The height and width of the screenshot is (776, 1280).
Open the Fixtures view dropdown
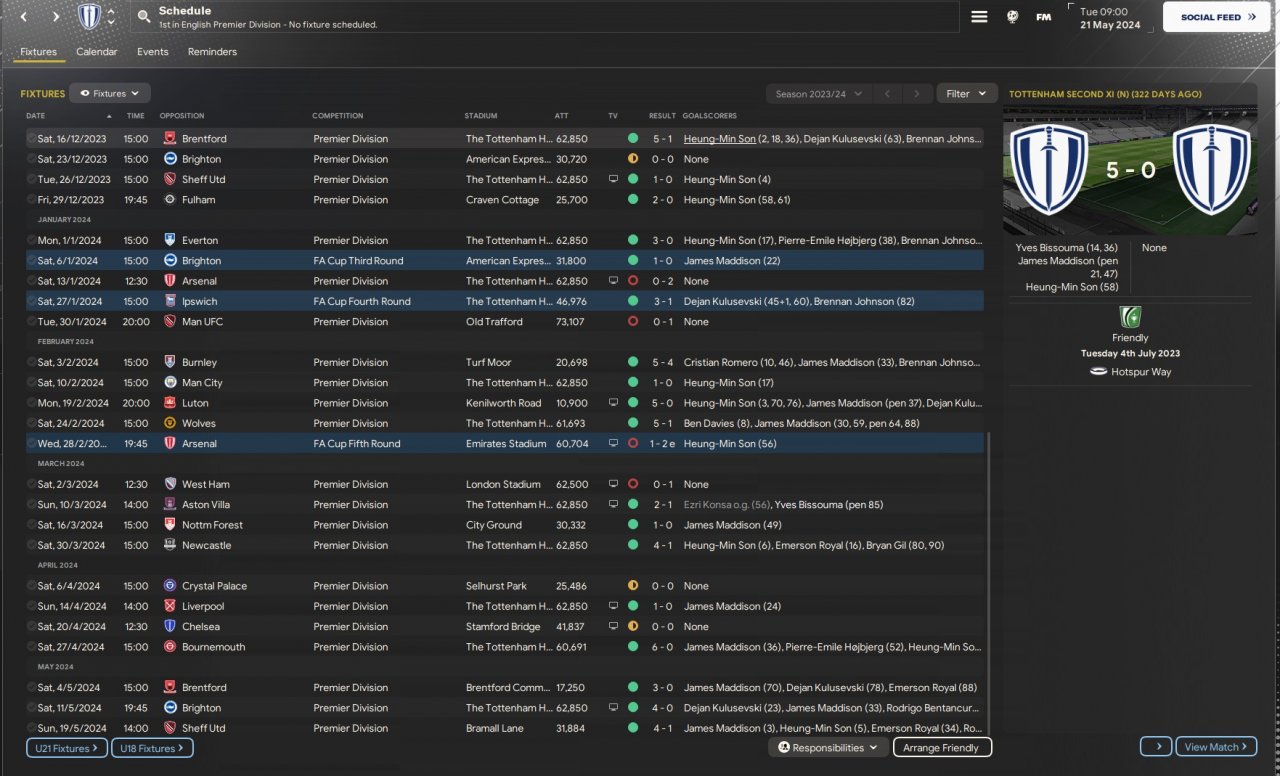[110, 93]
